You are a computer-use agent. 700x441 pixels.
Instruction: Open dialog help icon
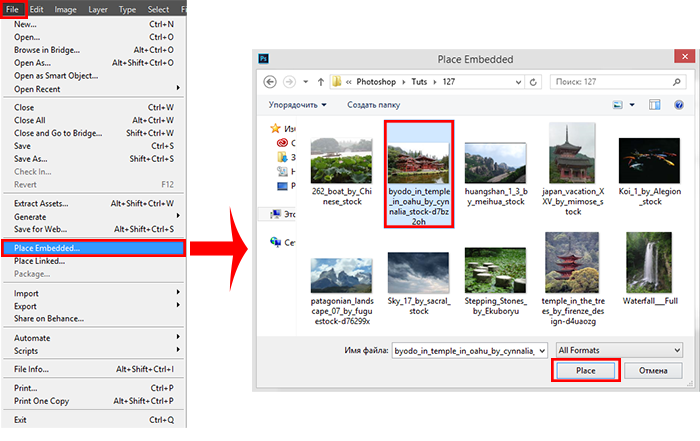[679, 105]
